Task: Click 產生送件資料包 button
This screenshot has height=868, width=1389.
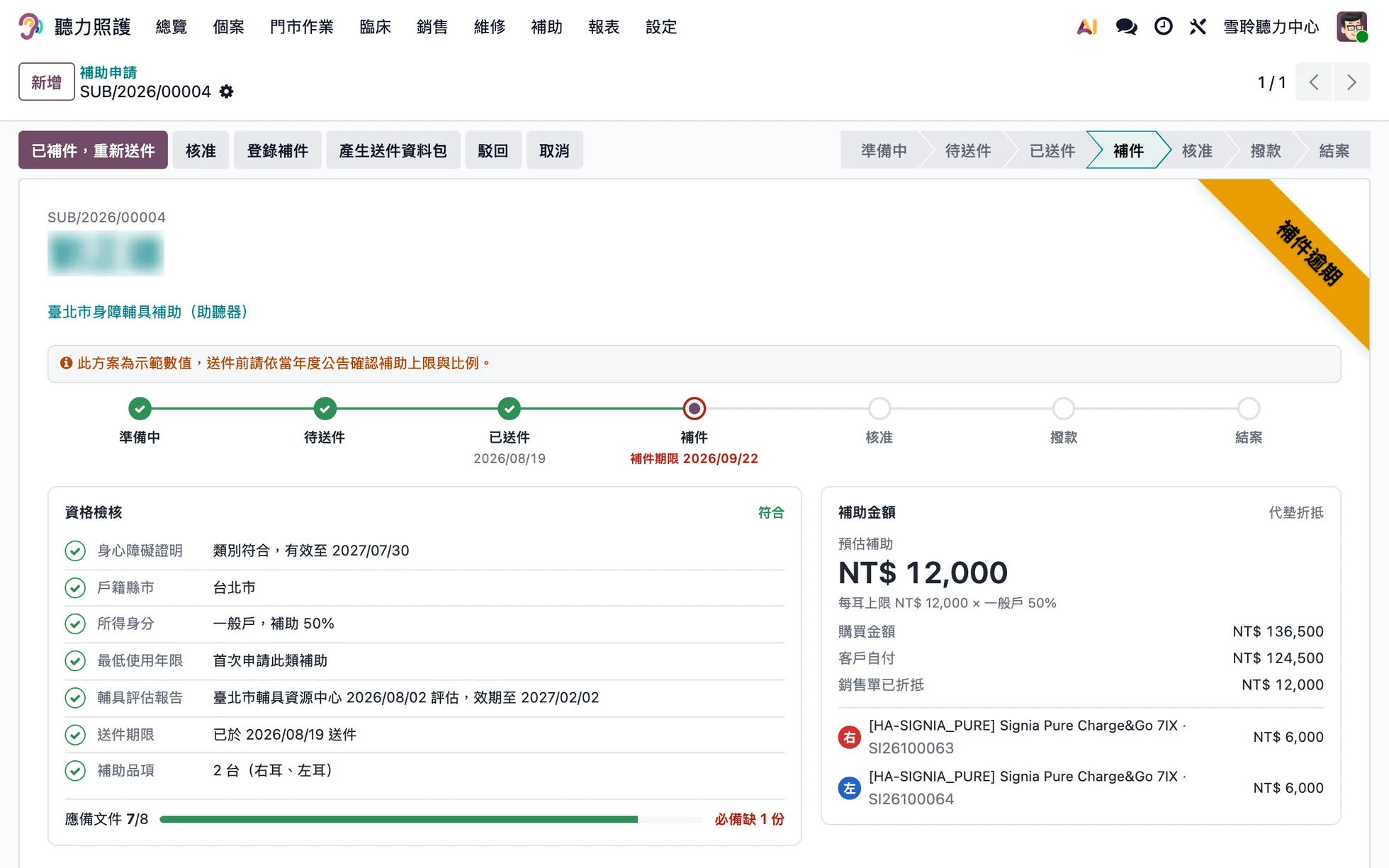Action: (x=393, y=150)
